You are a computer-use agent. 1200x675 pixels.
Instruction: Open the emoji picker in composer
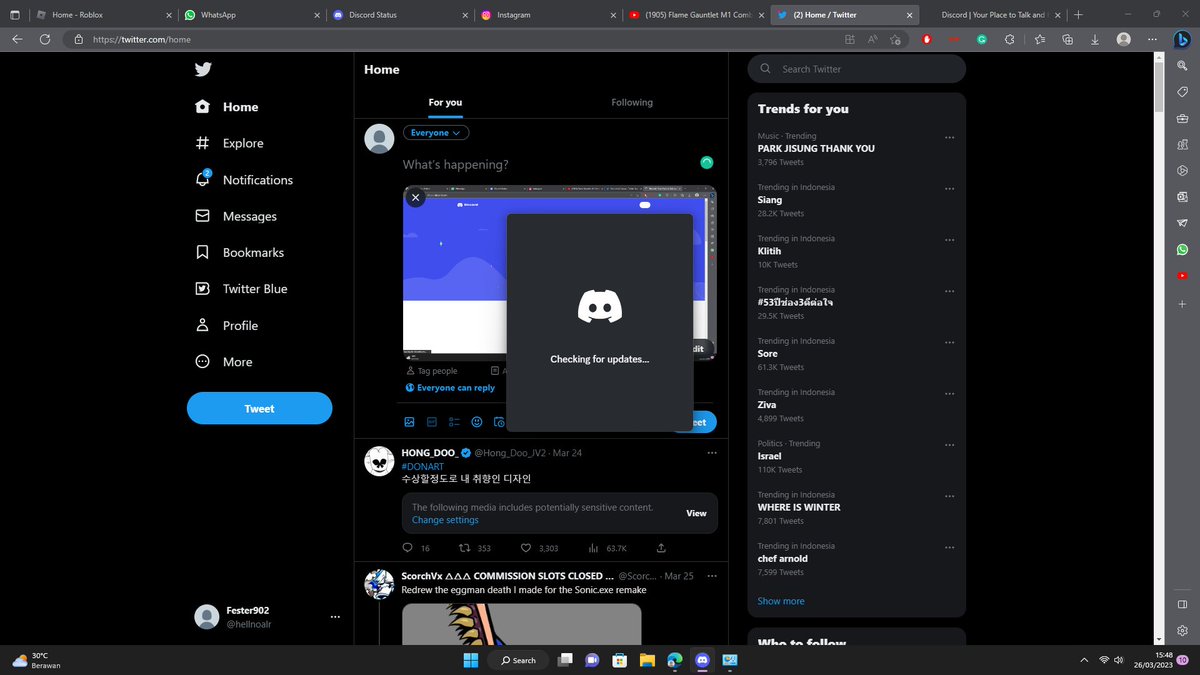(477, 422)
